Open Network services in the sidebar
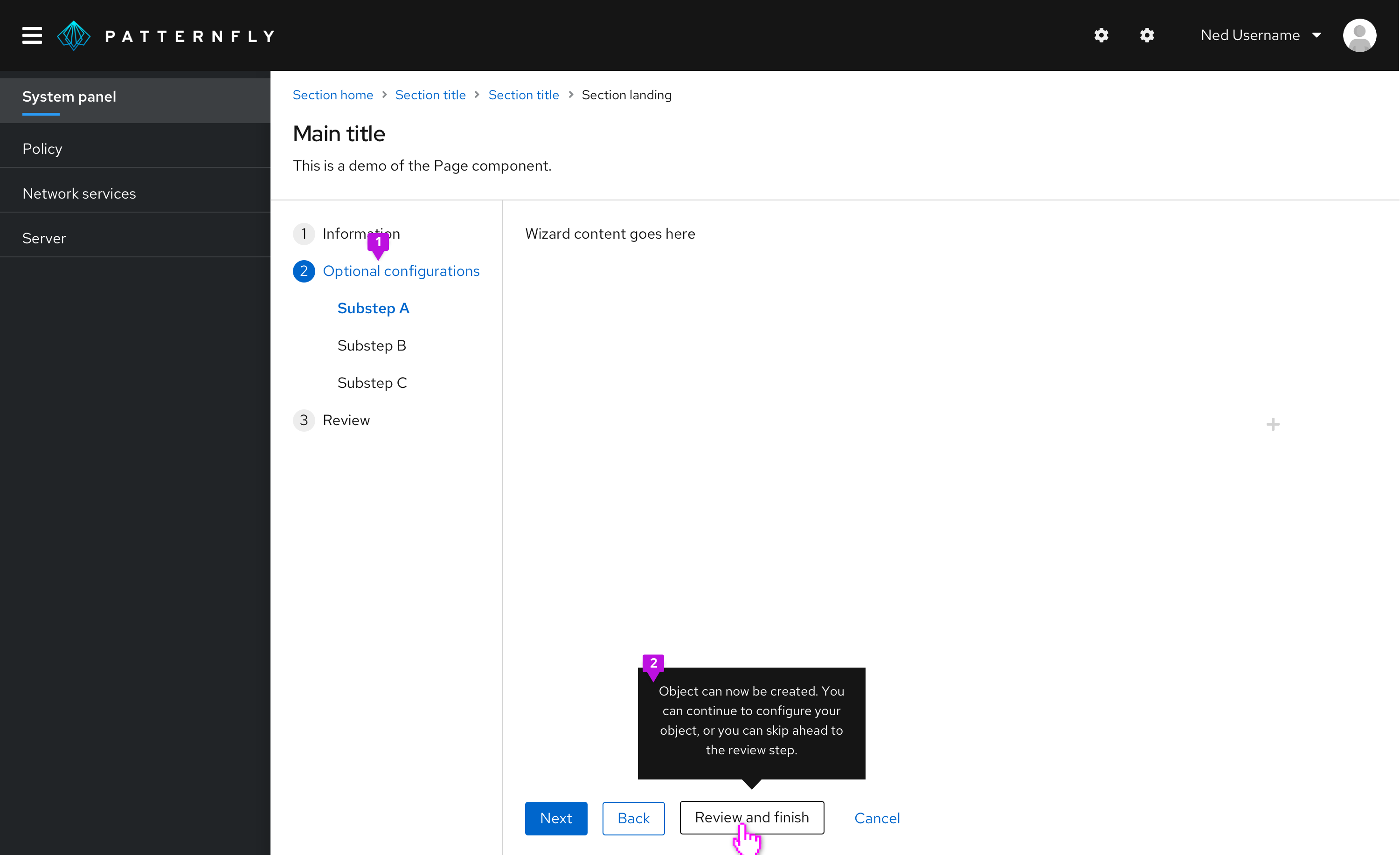Image resolution: width=1400 pixels, height=855 pixels. [x=135, y=194]
